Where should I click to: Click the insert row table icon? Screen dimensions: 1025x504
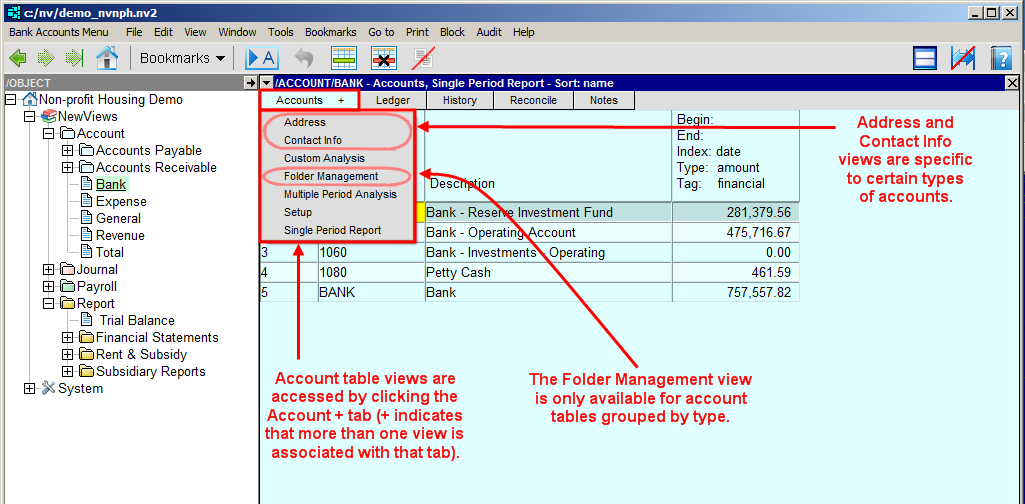[344, 58]
